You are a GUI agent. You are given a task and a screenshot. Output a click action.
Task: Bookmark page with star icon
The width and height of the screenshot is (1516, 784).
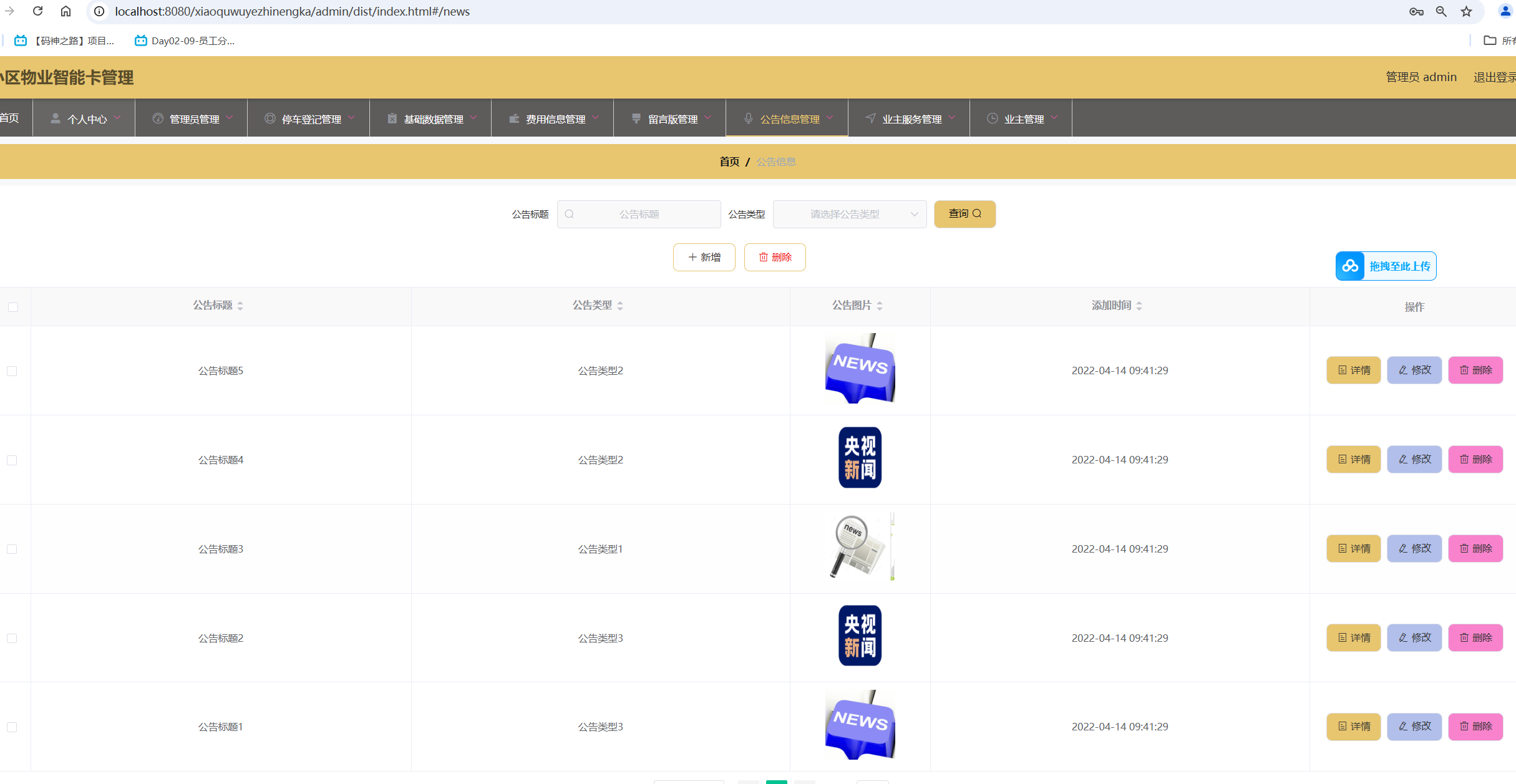1466,11
